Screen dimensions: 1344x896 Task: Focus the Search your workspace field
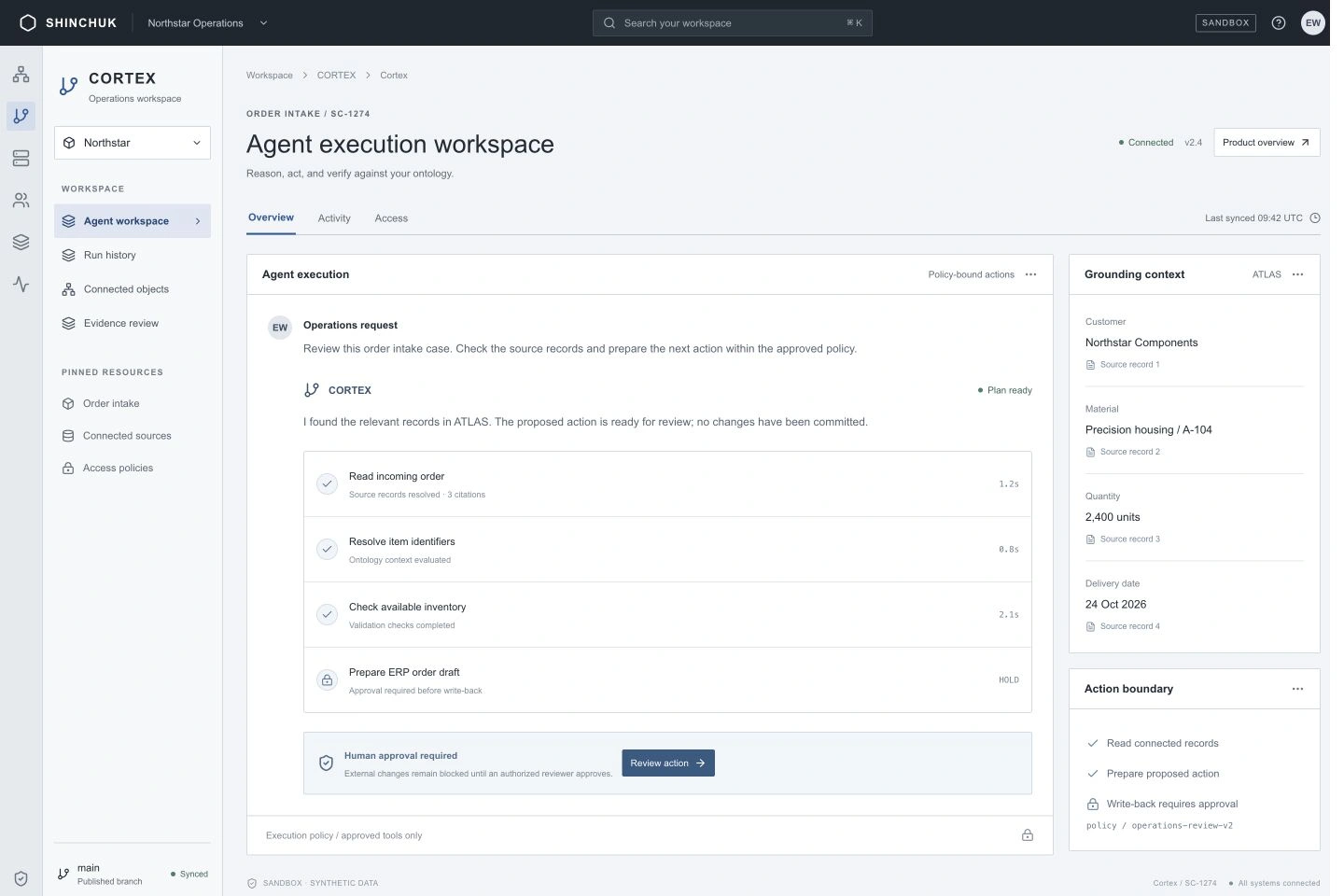[x=733, y=23]
